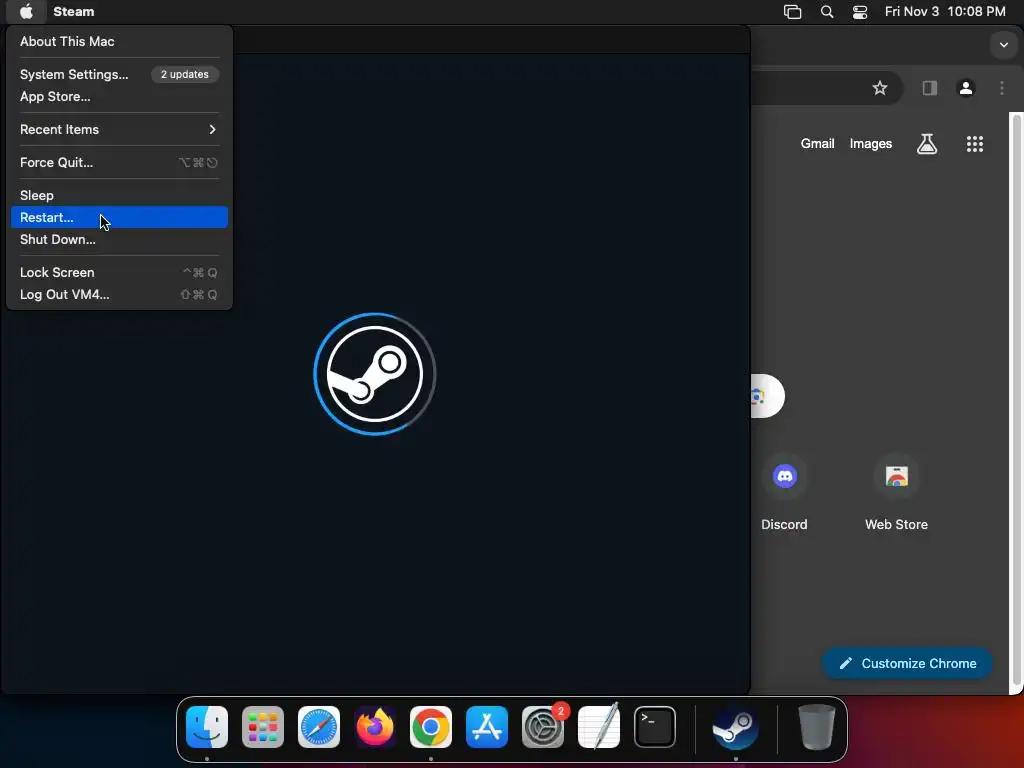Viewport: 1024px width, 768px height.
Task: Open System Settings in the Dock
Action: (543, 727)
